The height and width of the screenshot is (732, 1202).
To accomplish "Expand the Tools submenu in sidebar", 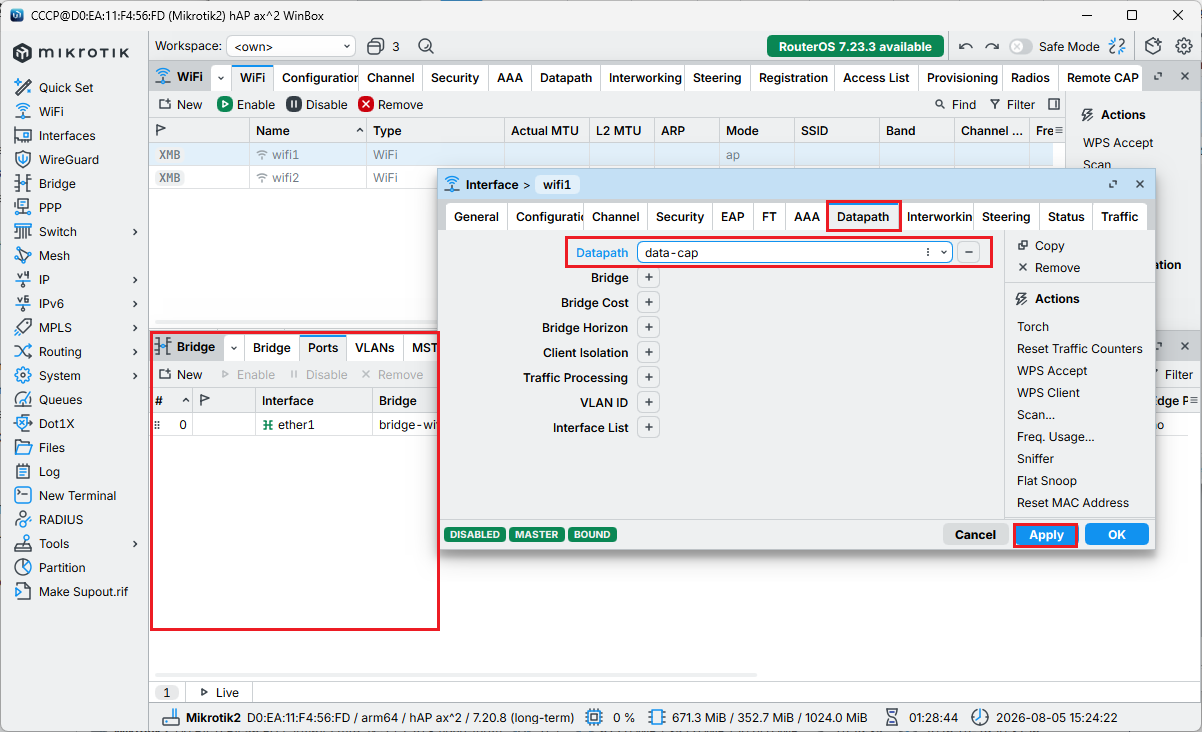I will coord(135,543).
